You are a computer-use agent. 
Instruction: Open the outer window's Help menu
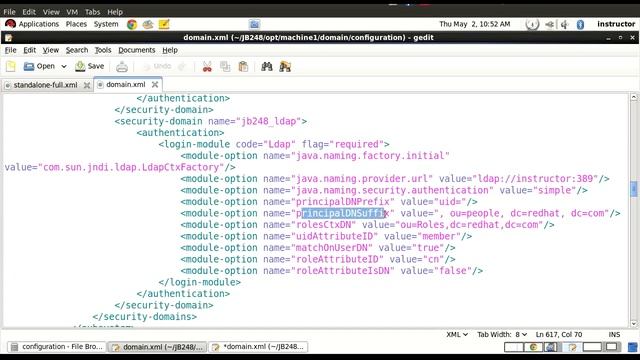click(115, 12)
